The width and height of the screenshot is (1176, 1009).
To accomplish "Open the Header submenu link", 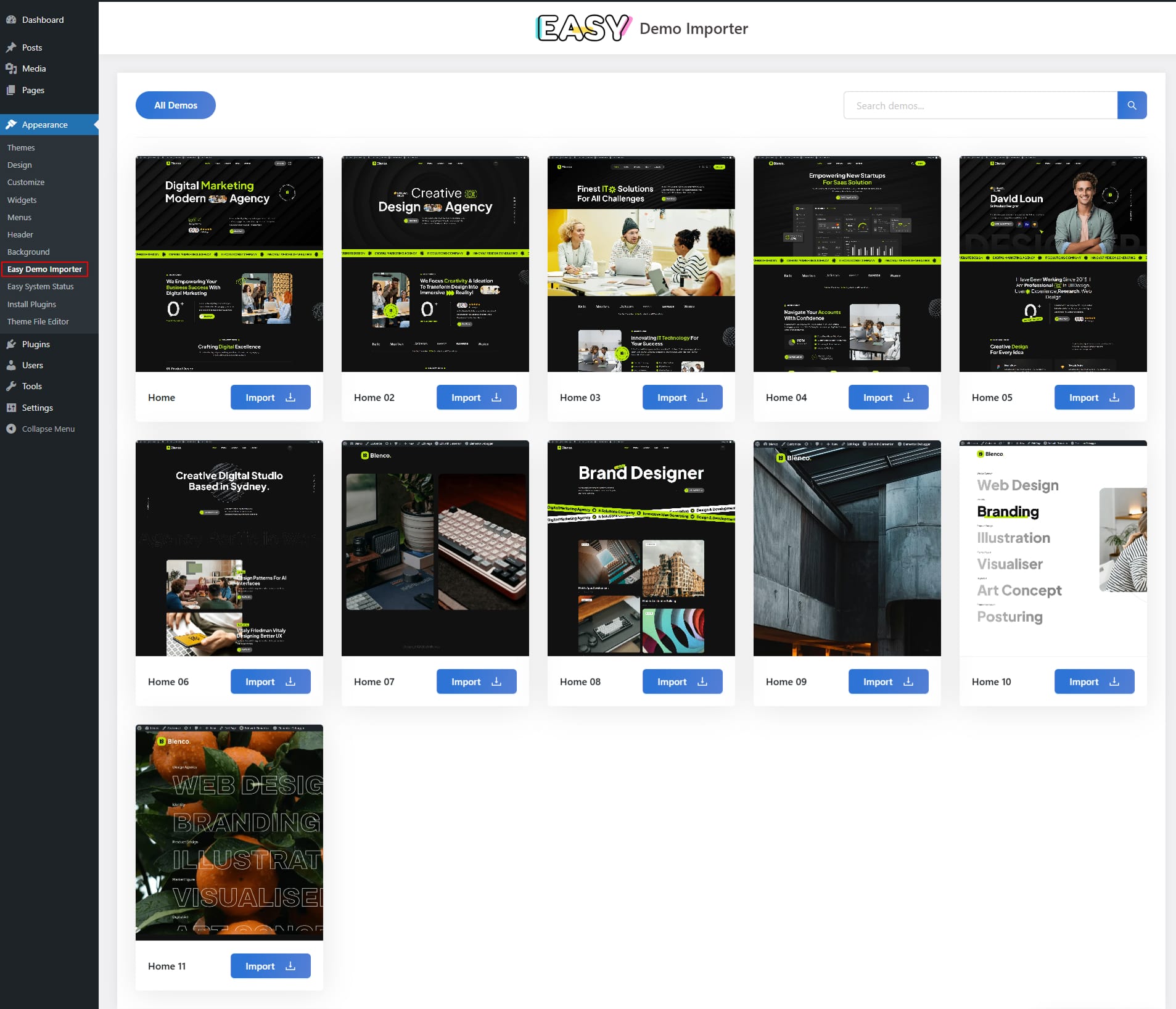I will pyautogui.click(x=20, y=234).
